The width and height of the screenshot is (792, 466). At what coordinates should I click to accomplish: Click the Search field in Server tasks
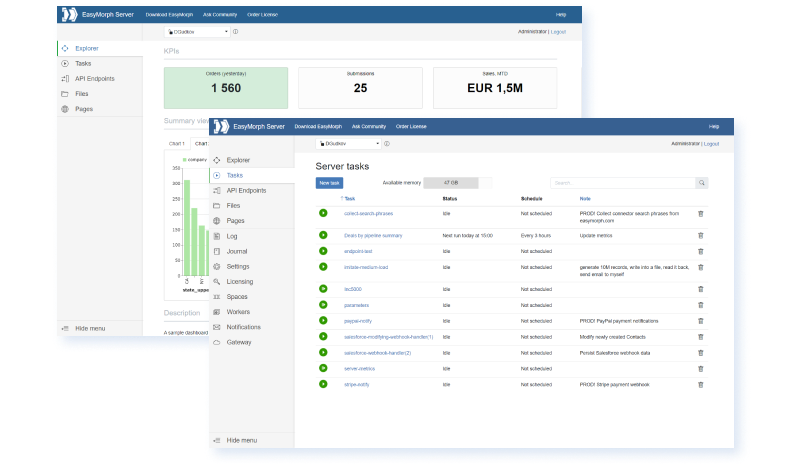623,183
